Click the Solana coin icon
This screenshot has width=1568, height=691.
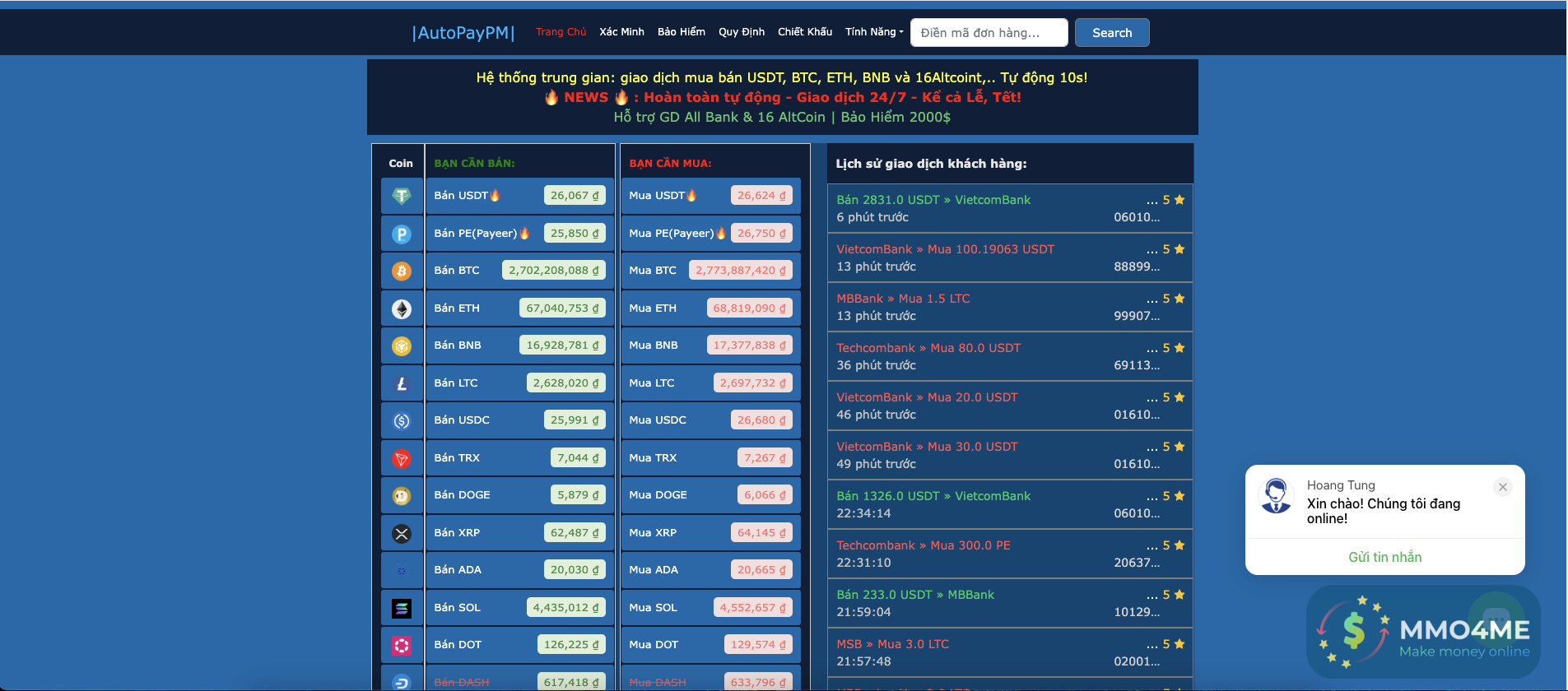click(x=402, y=608)
